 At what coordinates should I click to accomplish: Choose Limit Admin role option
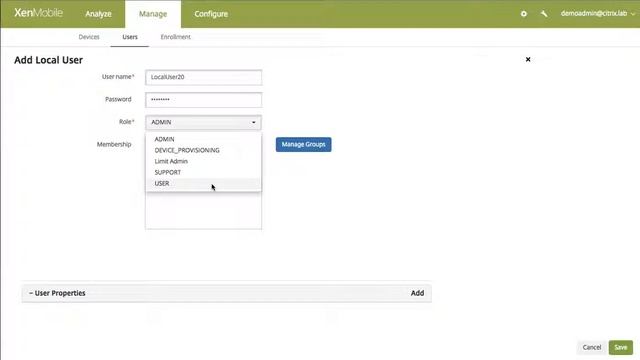pos(203,161)
